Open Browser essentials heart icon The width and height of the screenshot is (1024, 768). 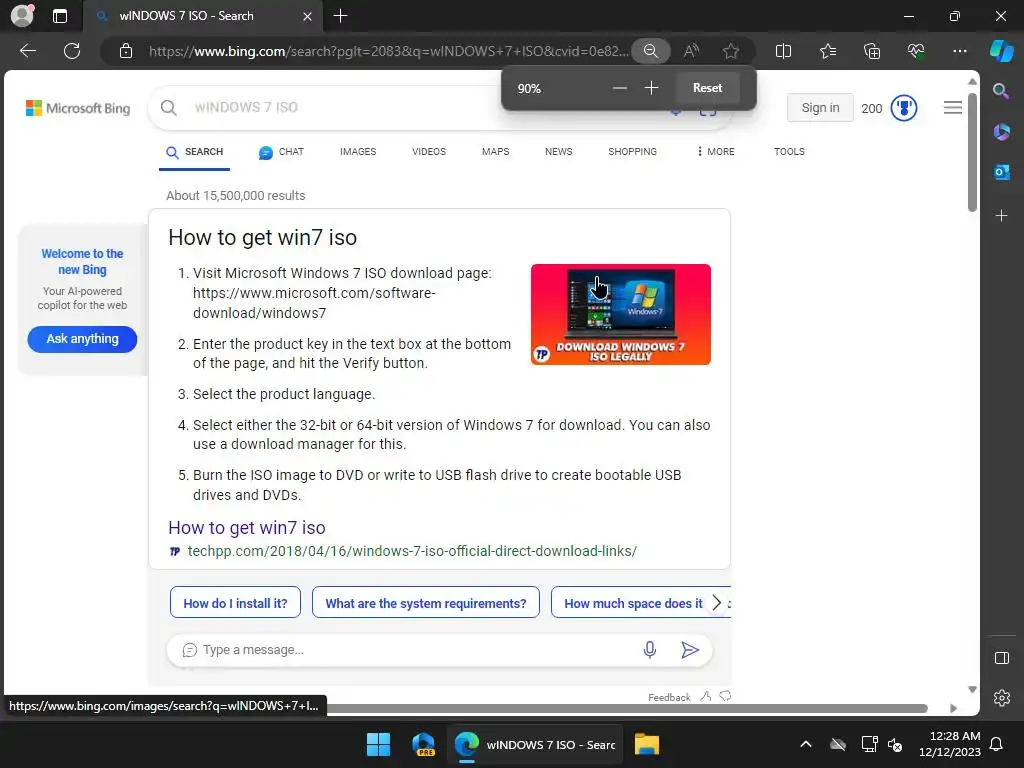916,51
